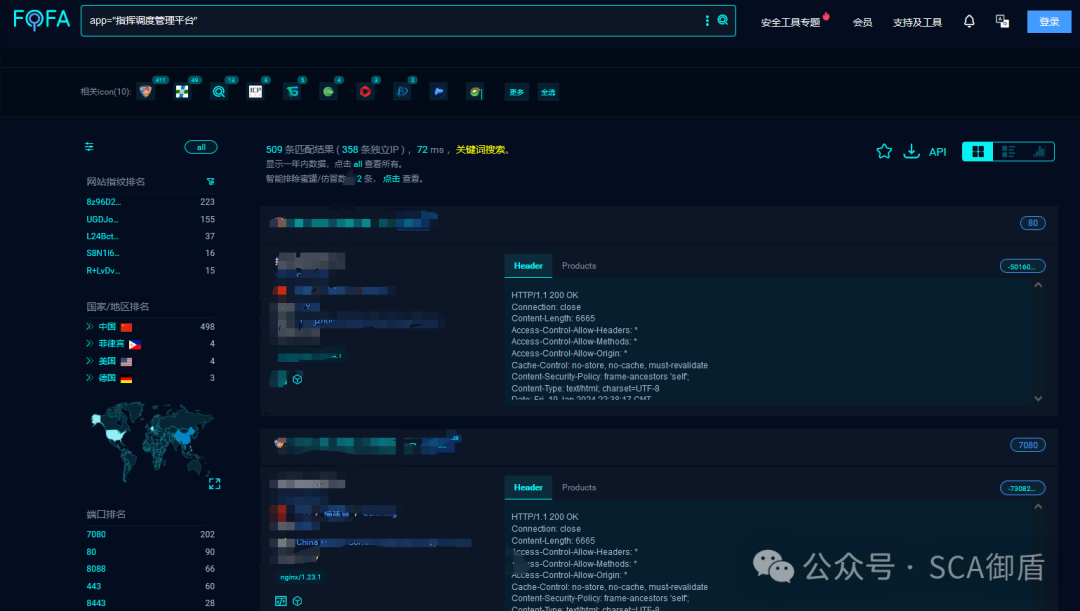Click the download results icon
This screenshot has height=611, width=1080.
[911, 152]
